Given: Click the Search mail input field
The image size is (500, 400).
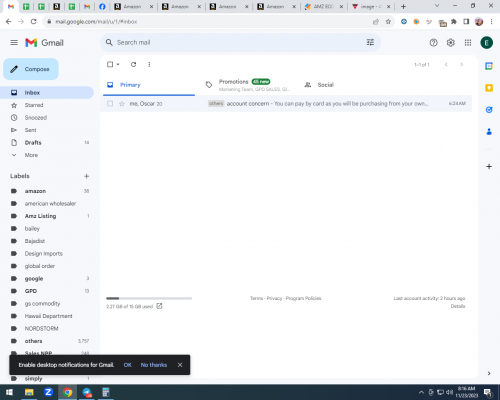Looking at the screenshot, I should [240, 42].
